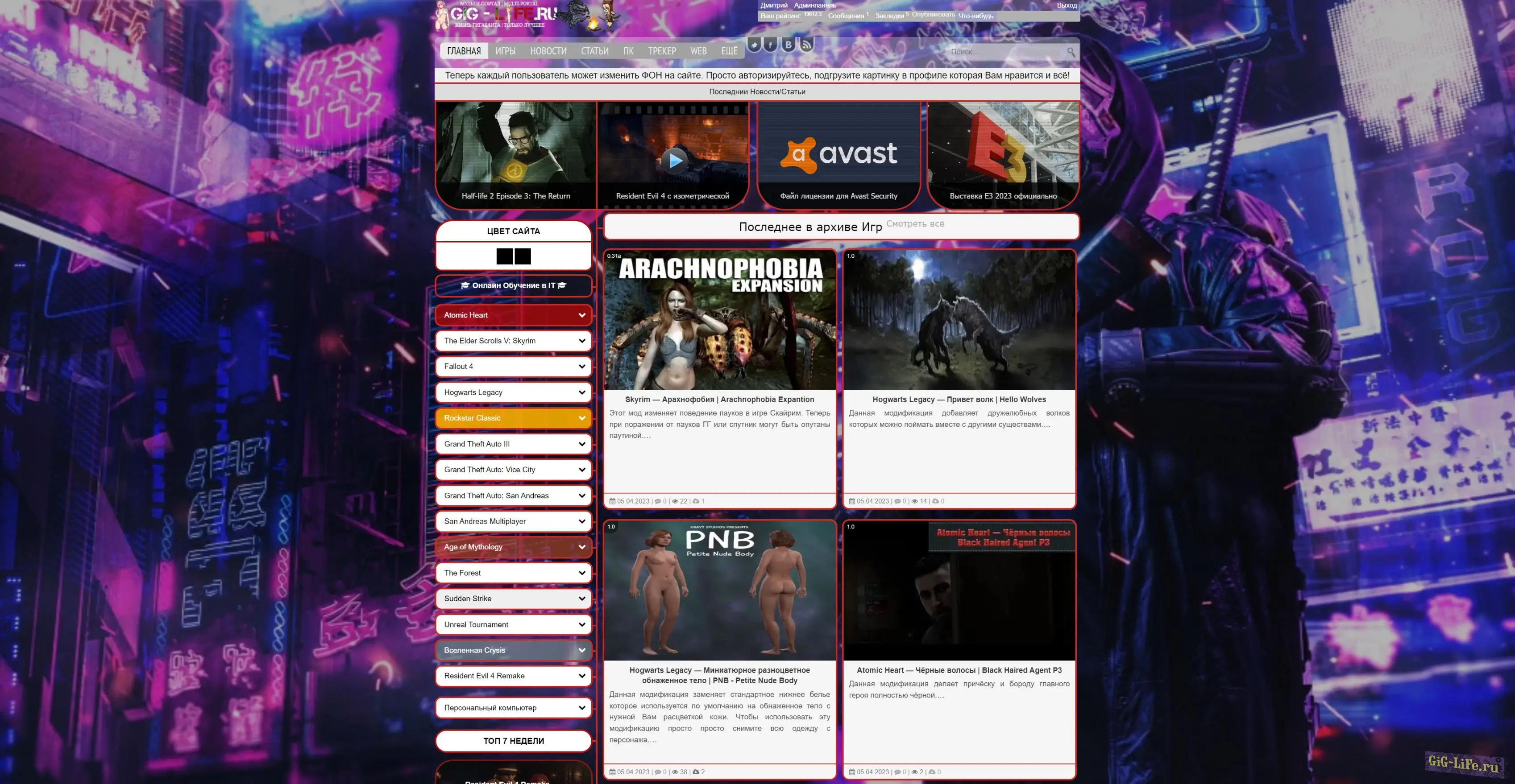This screenshot has height=784, width=1515.
Task: Expand the Fallout 4 dropdown
Action: 581,367
